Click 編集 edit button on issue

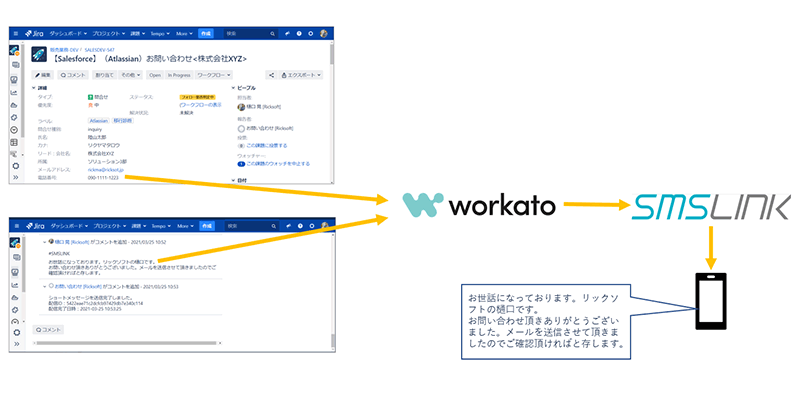click(43, 75)
